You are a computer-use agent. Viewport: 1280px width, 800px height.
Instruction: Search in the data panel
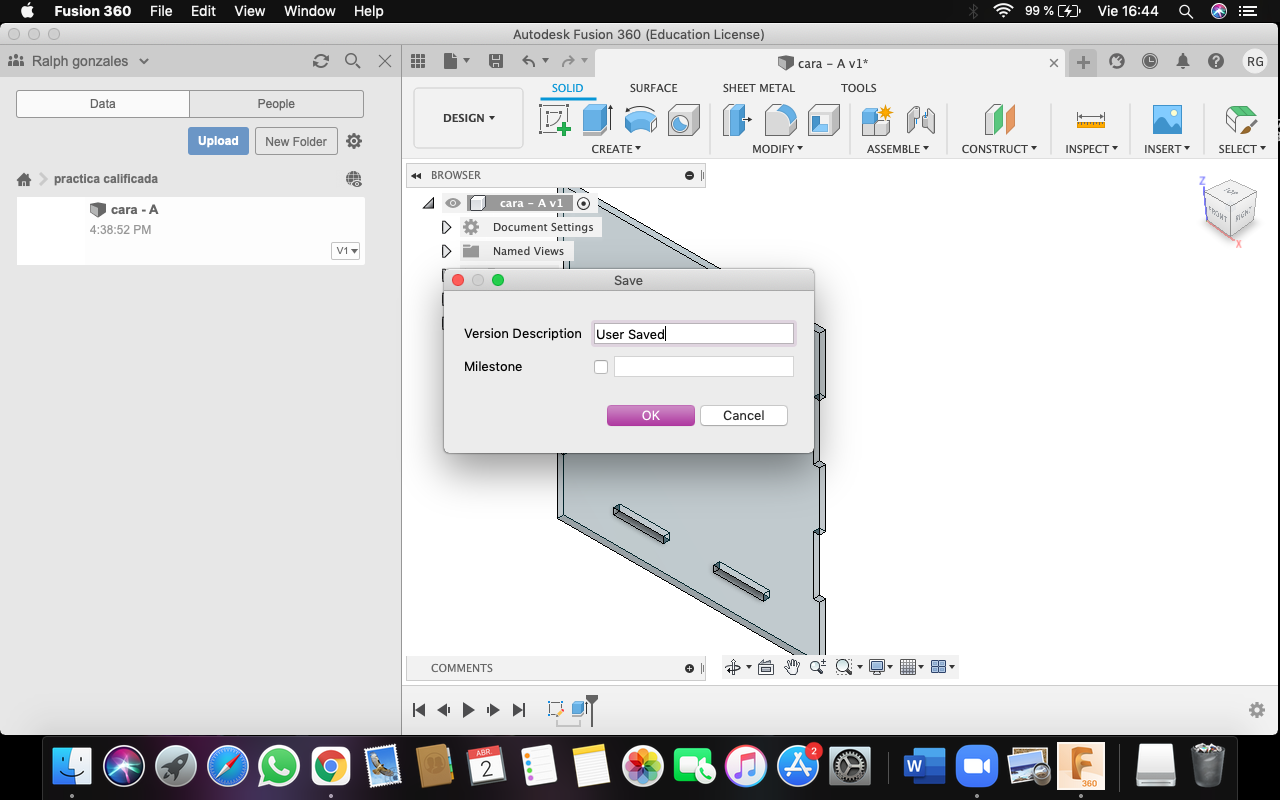click(x=352, y=61)
